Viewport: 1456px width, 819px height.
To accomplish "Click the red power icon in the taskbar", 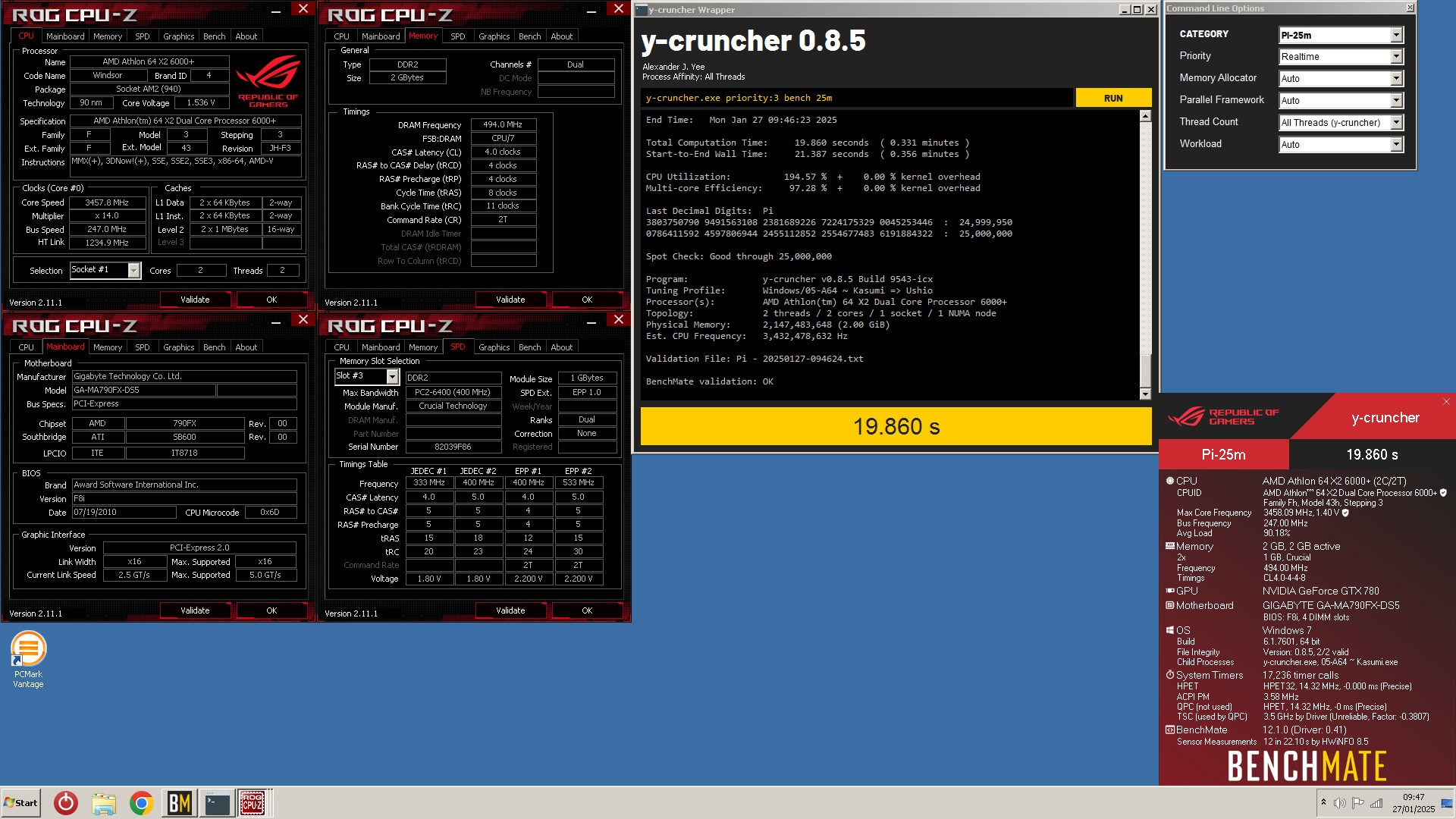I will coord(66,803).
